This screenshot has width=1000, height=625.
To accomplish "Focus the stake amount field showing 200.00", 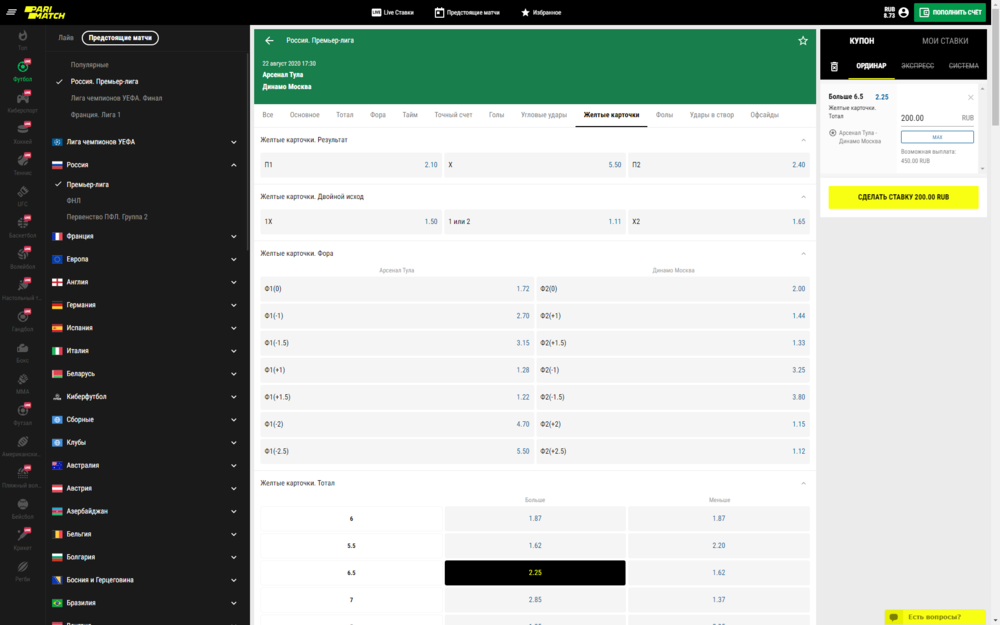I will [x=929, y=118].
